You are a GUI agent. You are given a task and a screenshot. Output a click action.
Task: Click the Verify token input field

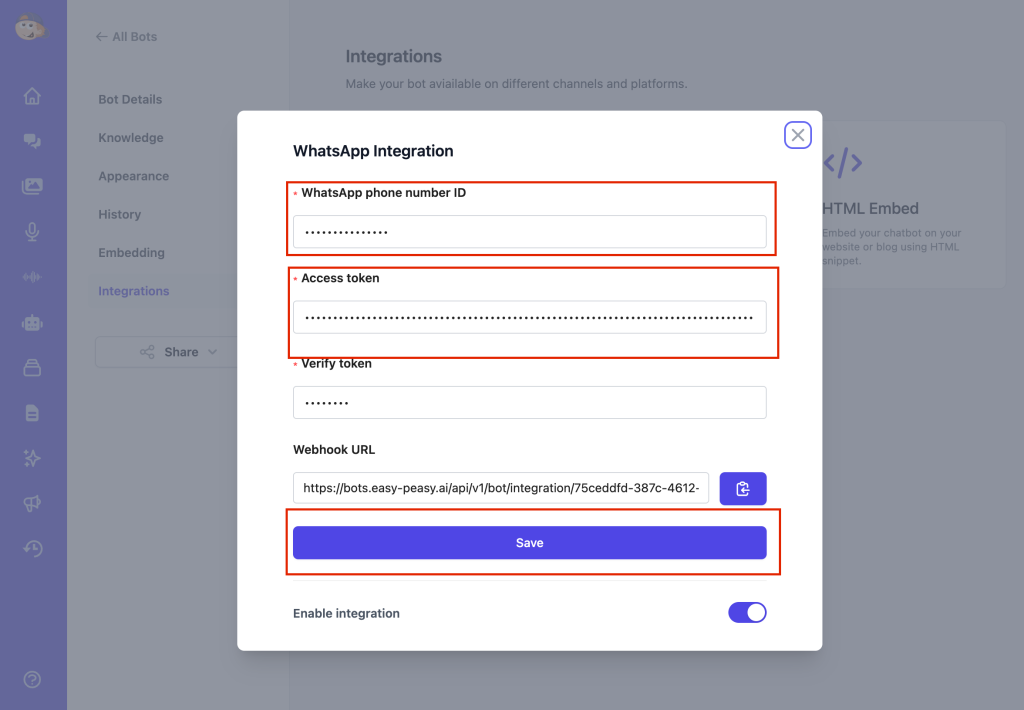point(529,402)
